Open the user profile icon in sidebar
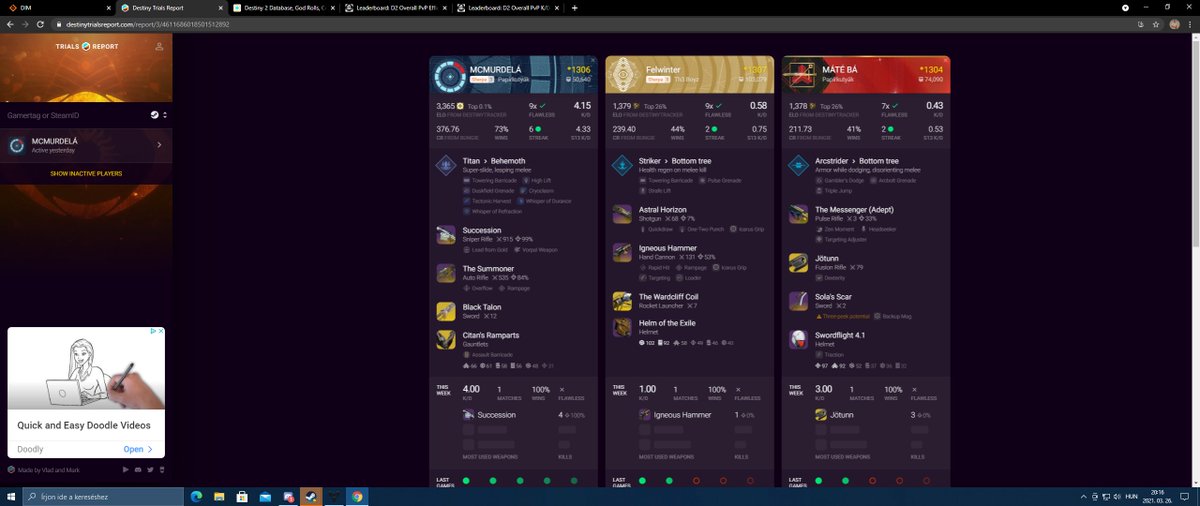 click(x=159, y=47)
